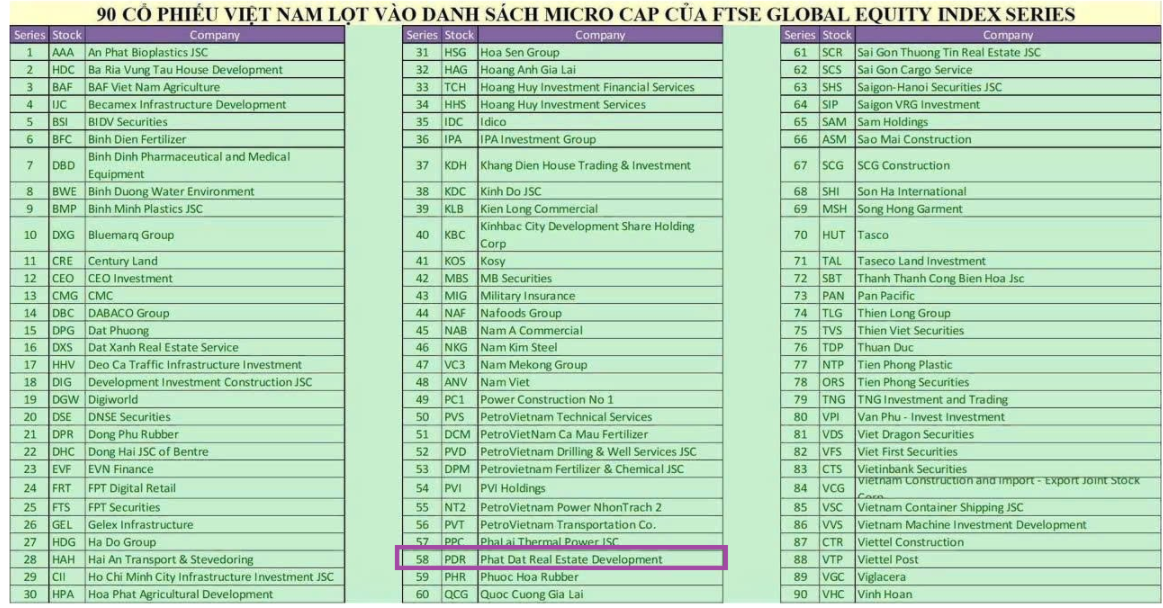Click the "Binh Dien Fertilizer" cell
Viewport: 1163px width, 608px height.
(x=214, y=139)
